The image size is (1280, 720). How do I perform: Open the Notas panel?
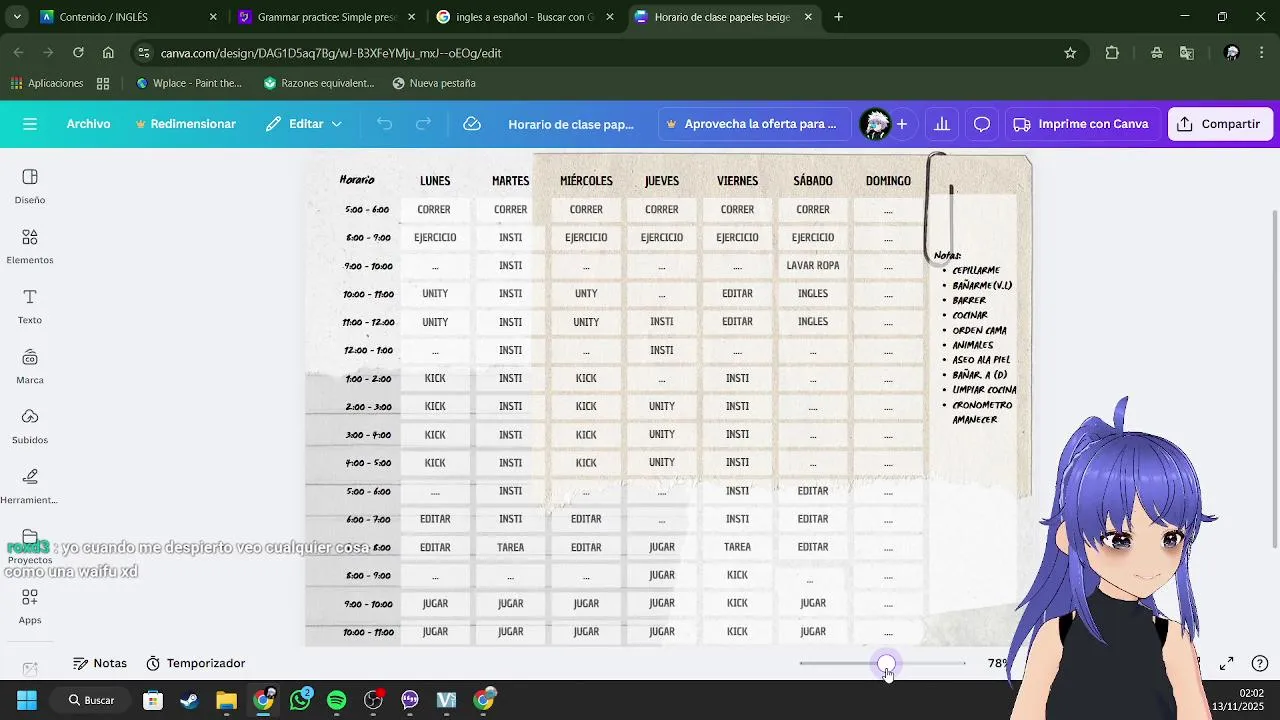(x=100, y=663)
